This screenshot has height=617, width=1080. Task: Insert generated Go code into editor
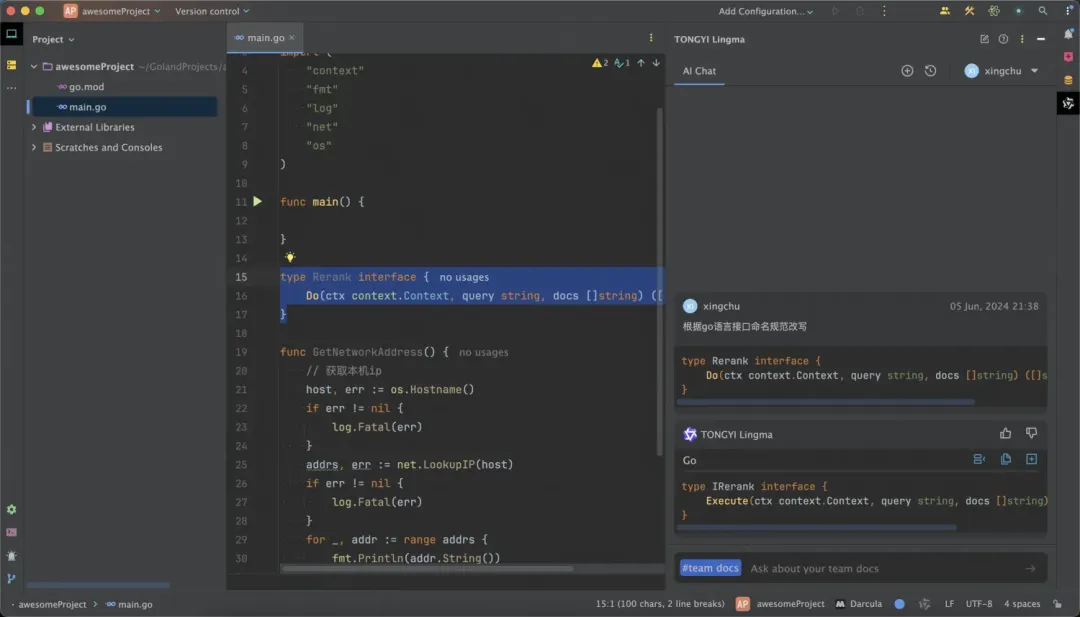pos(979,459)
